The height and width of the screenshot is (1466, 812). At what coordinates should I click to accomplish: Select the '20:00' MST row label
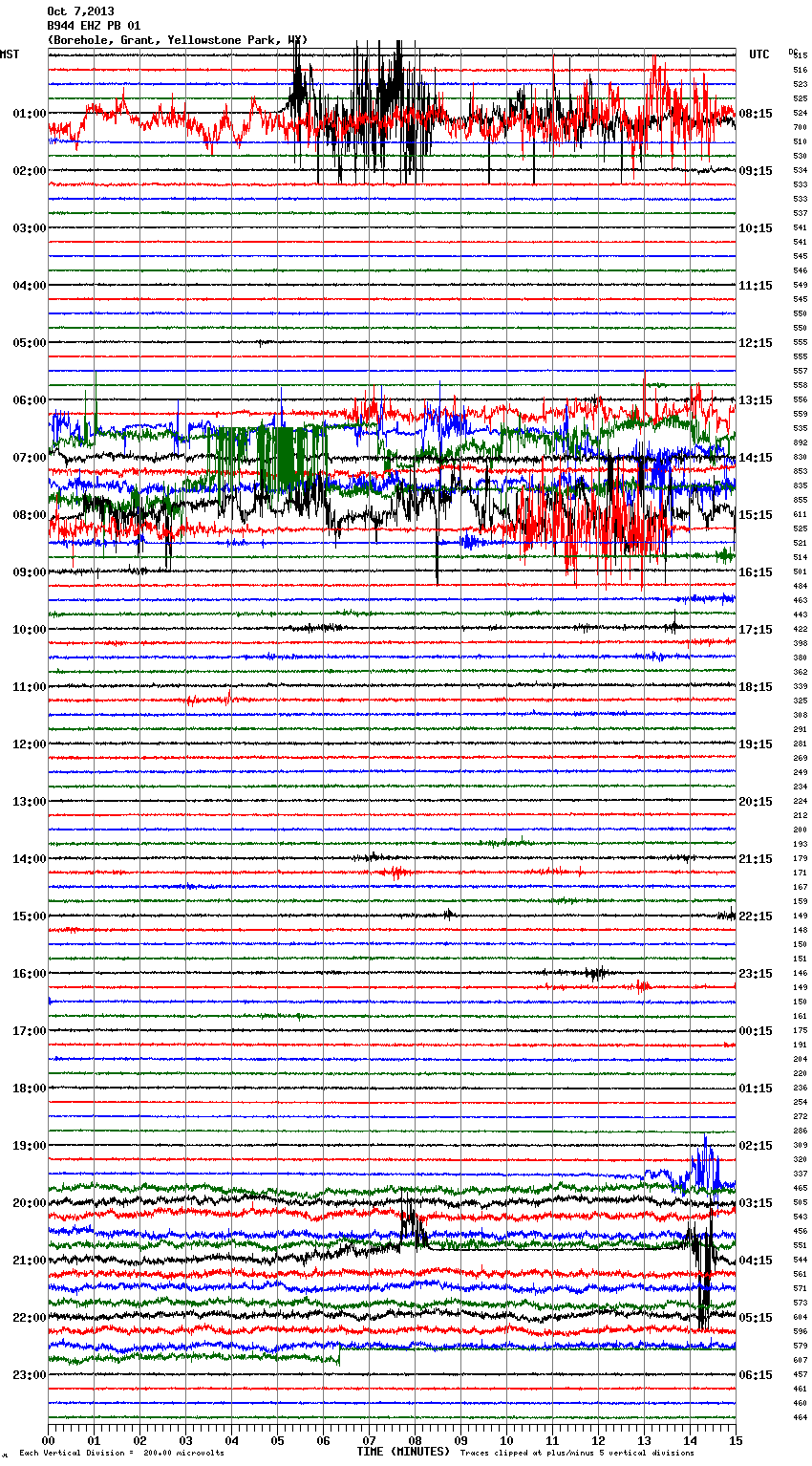point(29,1203)
